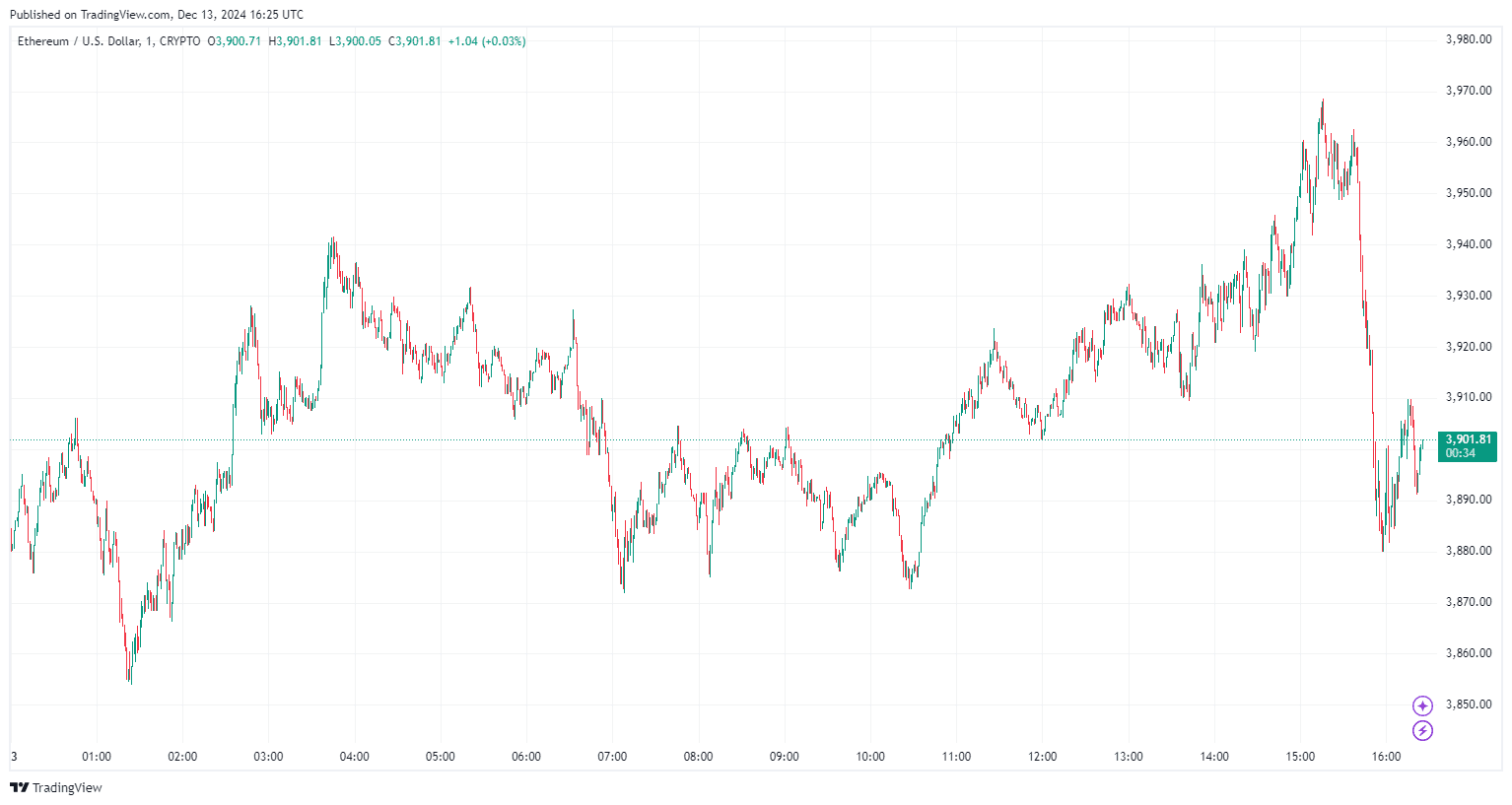Screen dimensions: 1512x805
Task: Click the 3,960.00 price axis label
Action: click(x=1469, y=142)
